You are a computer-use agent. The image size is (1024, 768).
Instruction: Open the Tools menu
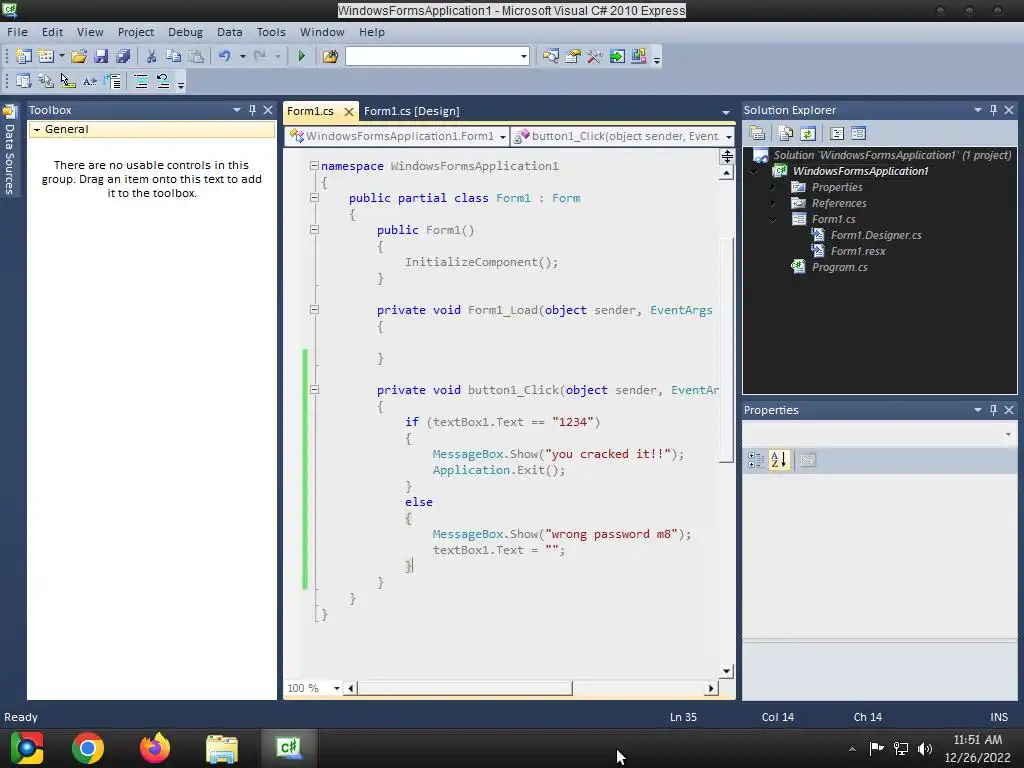click(x=271, y=32)
